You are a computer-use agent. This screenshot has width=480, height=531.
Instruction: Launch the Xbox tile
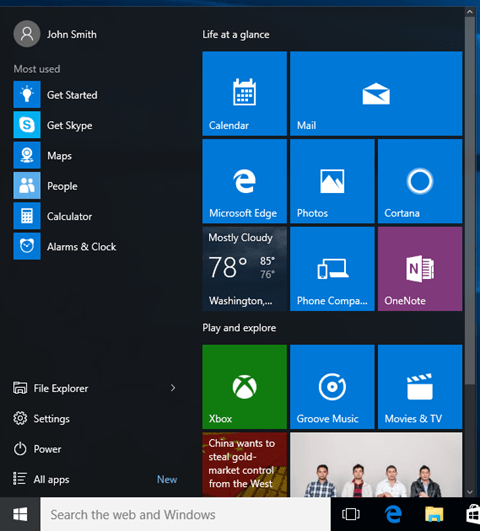[245, 387]
